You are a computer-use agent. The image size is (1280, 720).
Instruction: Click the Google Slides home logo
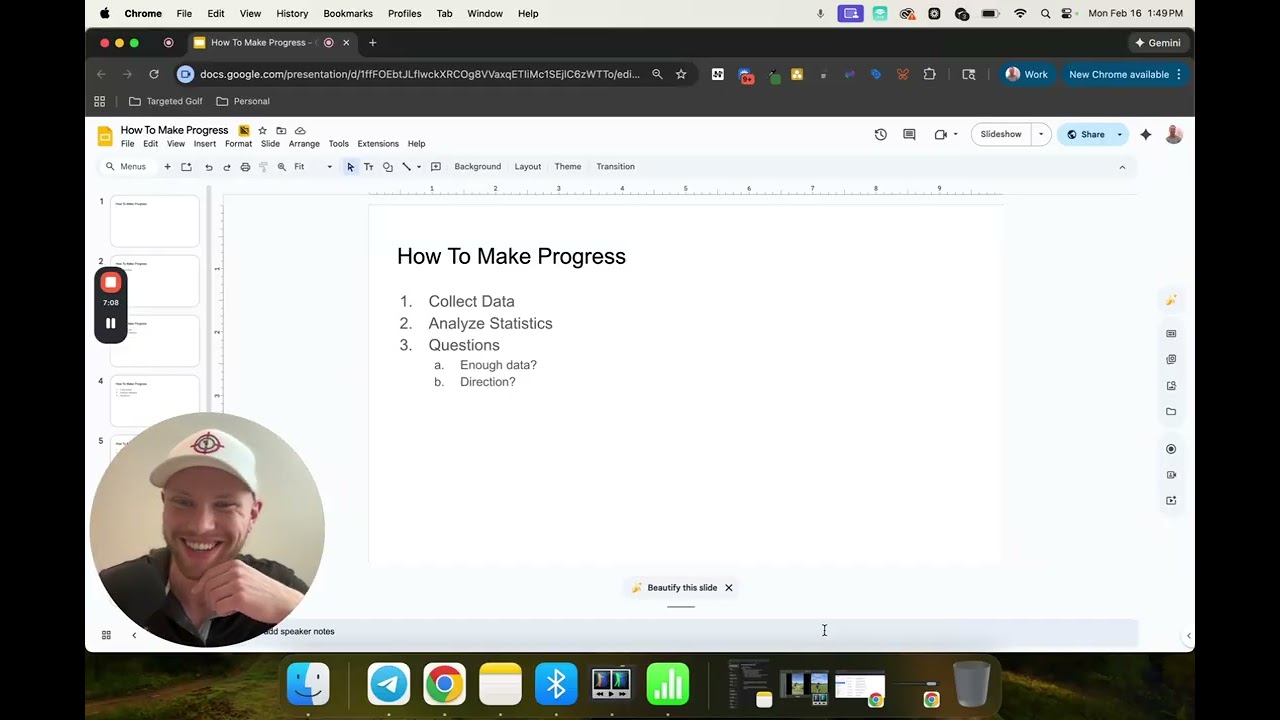pyautogui.click(x=104, y=136)
